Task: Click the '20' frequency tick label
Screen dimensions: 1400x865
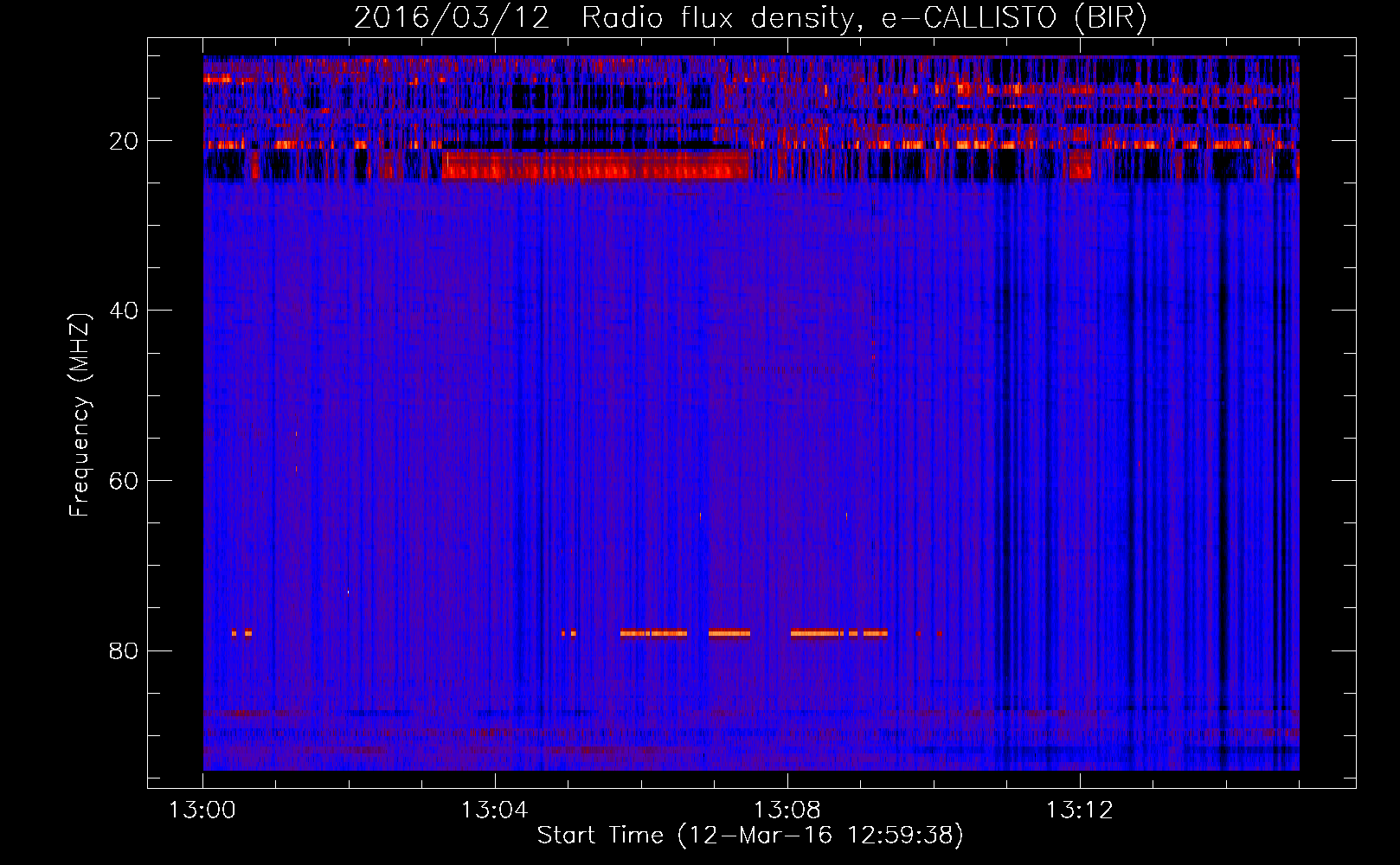Action: point(124,141)
